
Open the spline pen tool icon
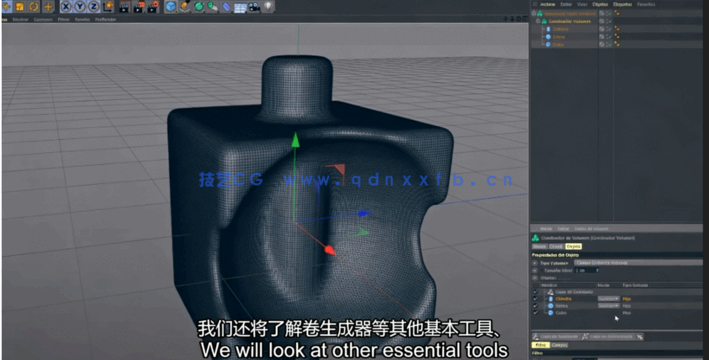pos(185,6)
